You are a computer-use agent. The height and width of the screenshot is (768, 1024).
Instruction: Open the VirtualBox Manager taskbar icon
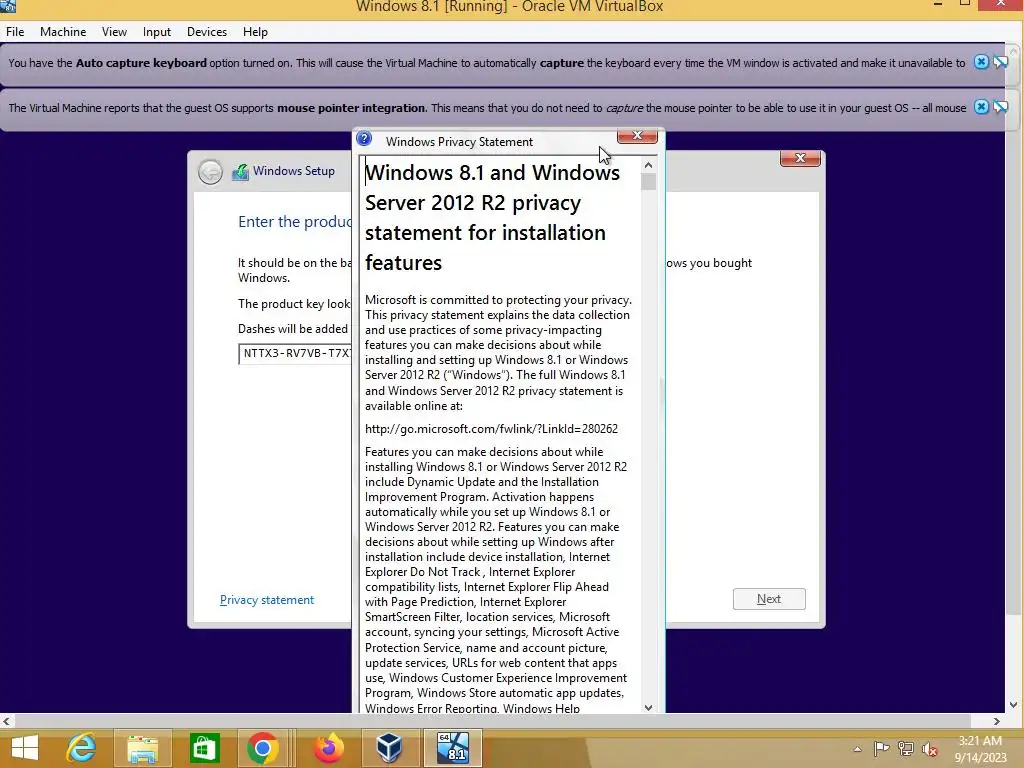389,748
